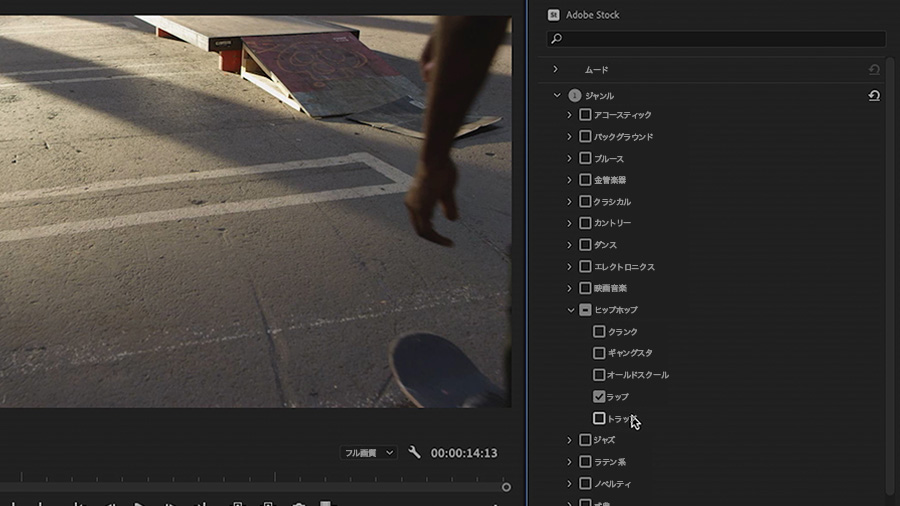The image size is (900, 506).
Task: Expand the 金管楽器 chevron
Action: click(x=569, y=180)
